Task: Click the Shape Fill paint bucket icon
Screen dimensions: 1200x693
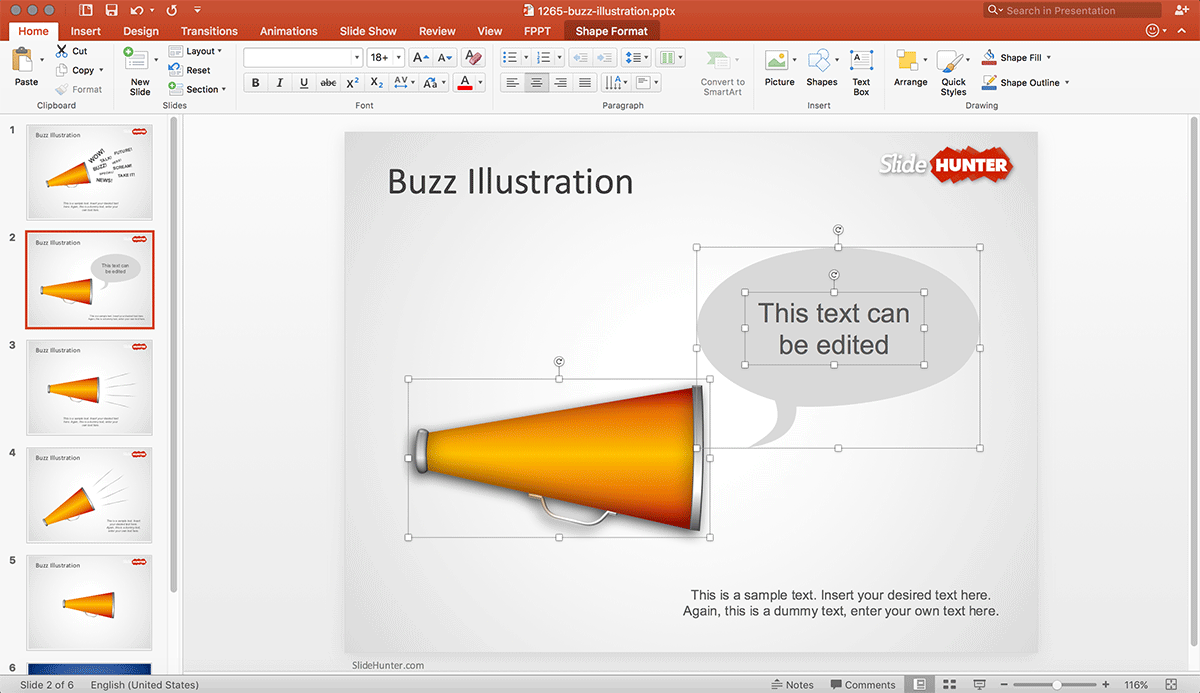Action: pyautogui.click(x=990, y=57)
